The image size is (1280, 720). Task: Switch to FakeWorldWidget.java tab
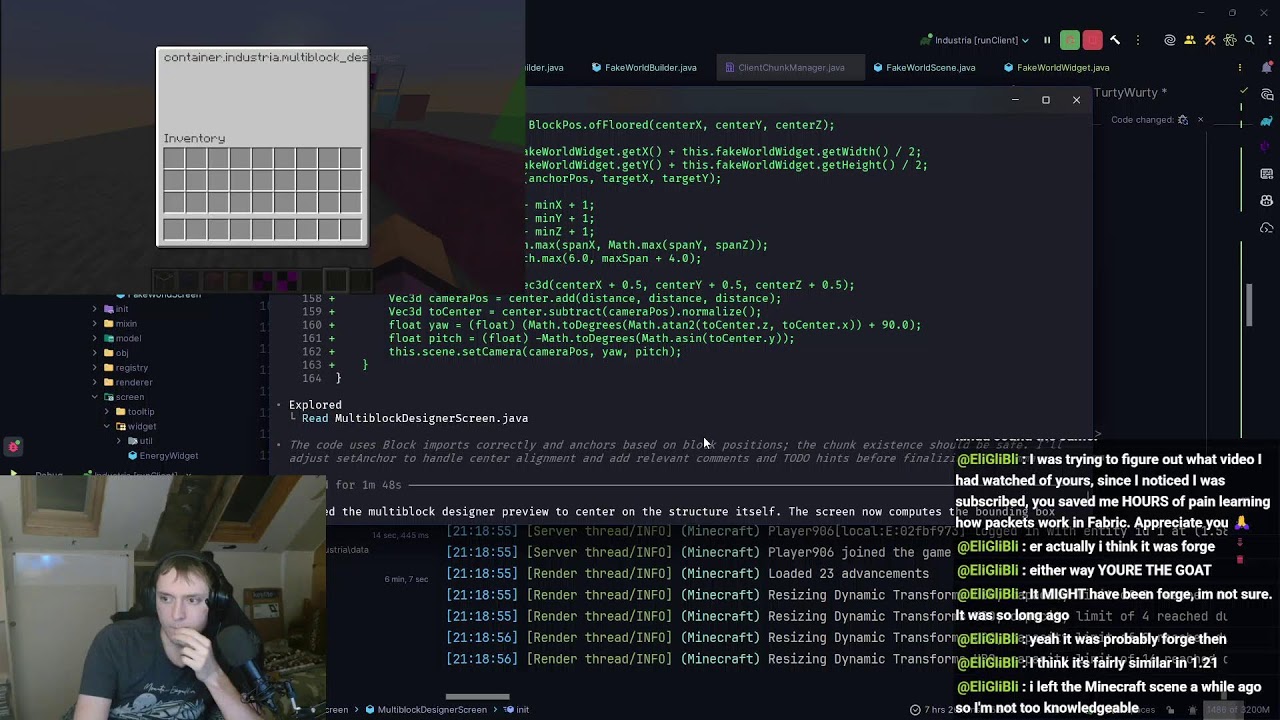tap(1056, 68)
